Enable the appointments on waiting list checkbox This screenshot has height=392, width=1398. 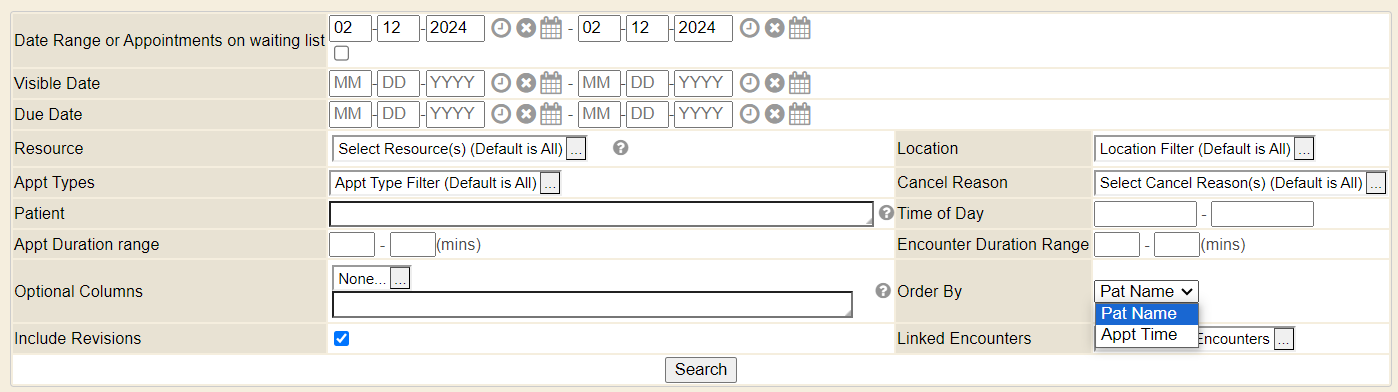point(341,54)
